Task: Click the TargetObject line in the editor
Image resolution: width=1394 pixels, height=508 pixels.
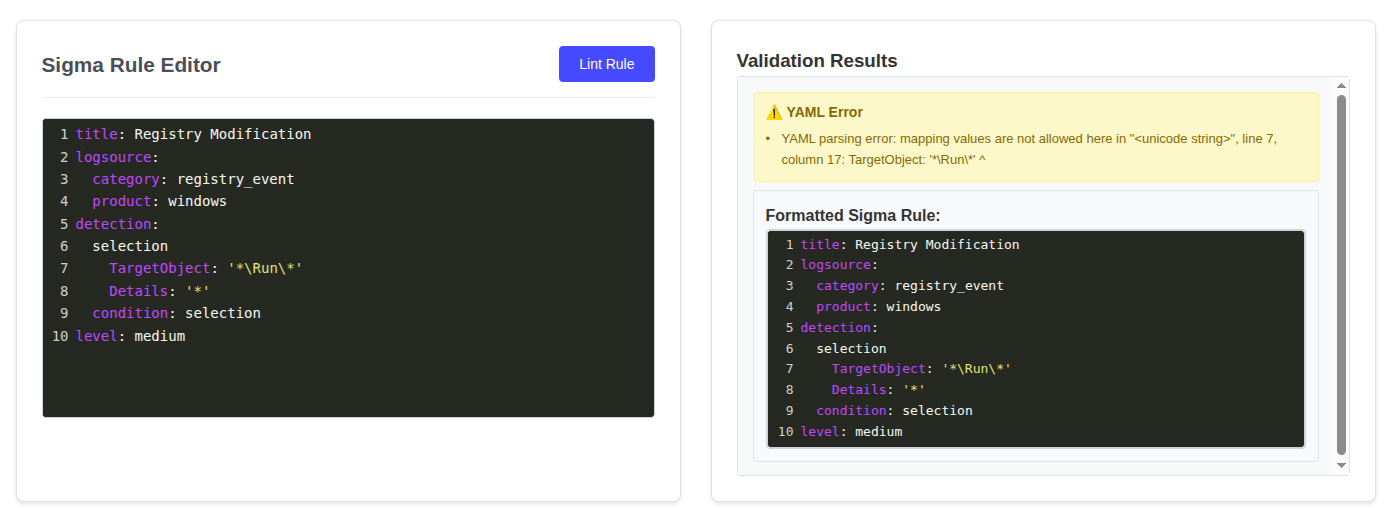Action: [205, 268]
